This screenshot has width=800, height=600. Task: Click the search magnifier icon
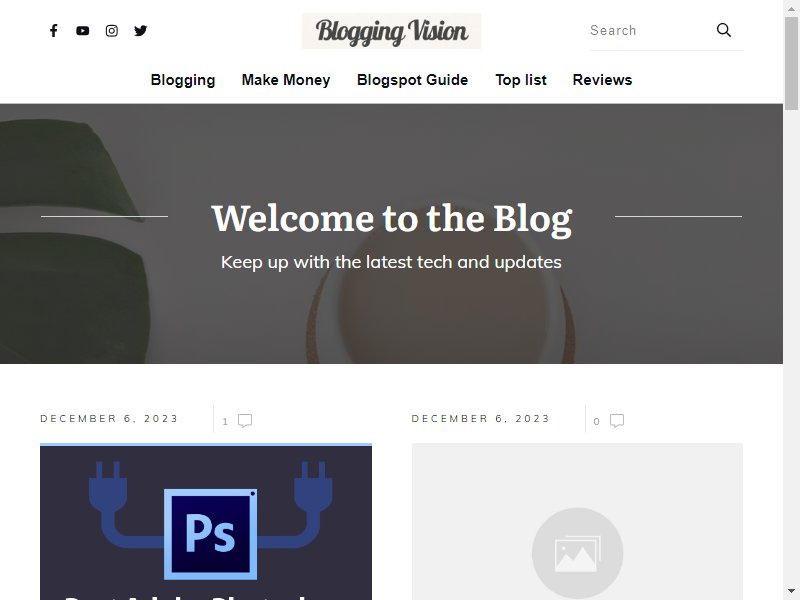(723, 30)
